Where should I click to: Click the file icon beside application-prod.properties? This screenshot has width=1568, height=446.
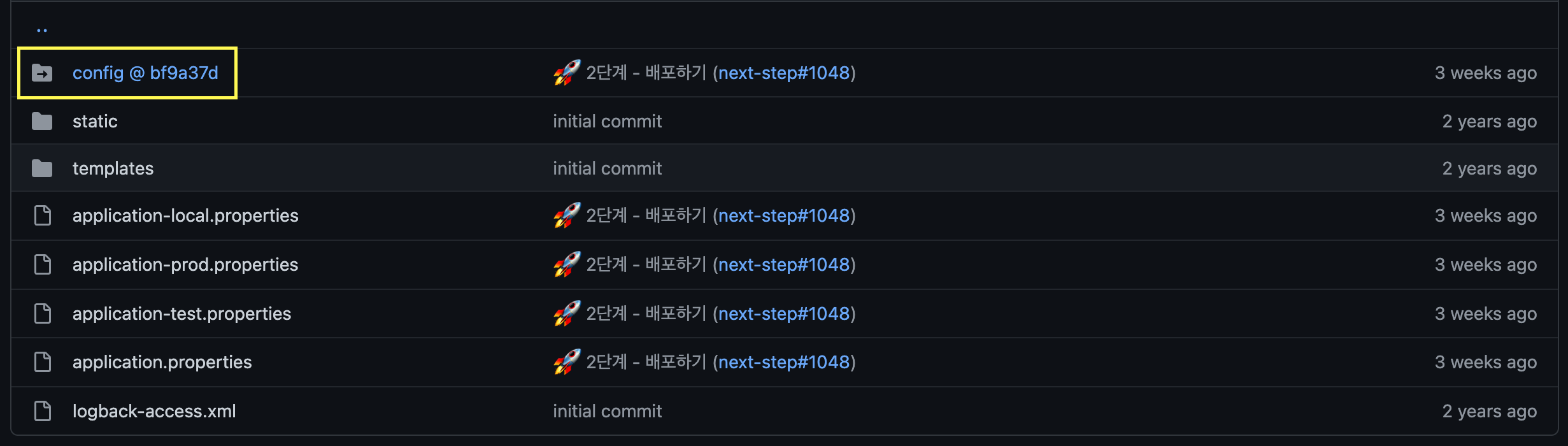pyautogui.click(x=42, y=264)
